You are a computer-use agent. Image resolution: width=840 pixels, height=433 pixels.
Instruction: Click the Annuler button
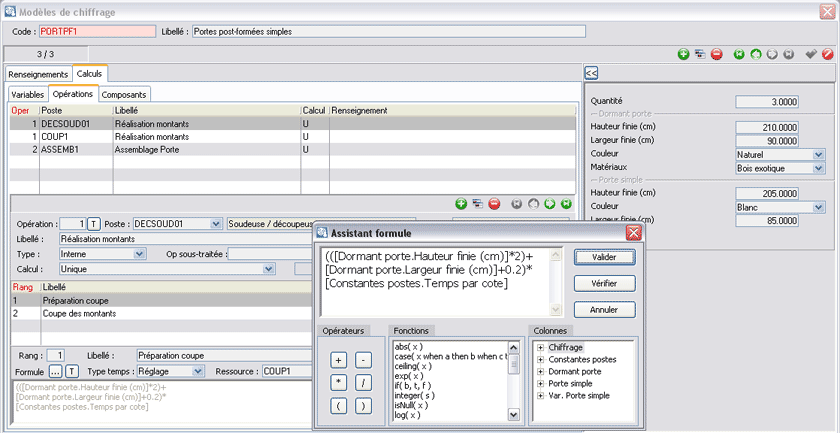pyautogui.click(x=604, y=309)
